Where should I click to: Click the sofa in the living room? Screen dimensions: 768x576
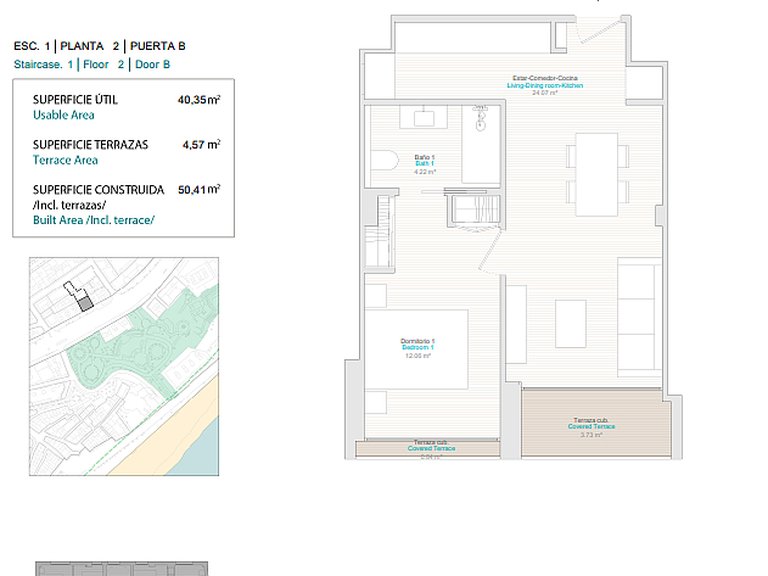click(x=637, y=317)
